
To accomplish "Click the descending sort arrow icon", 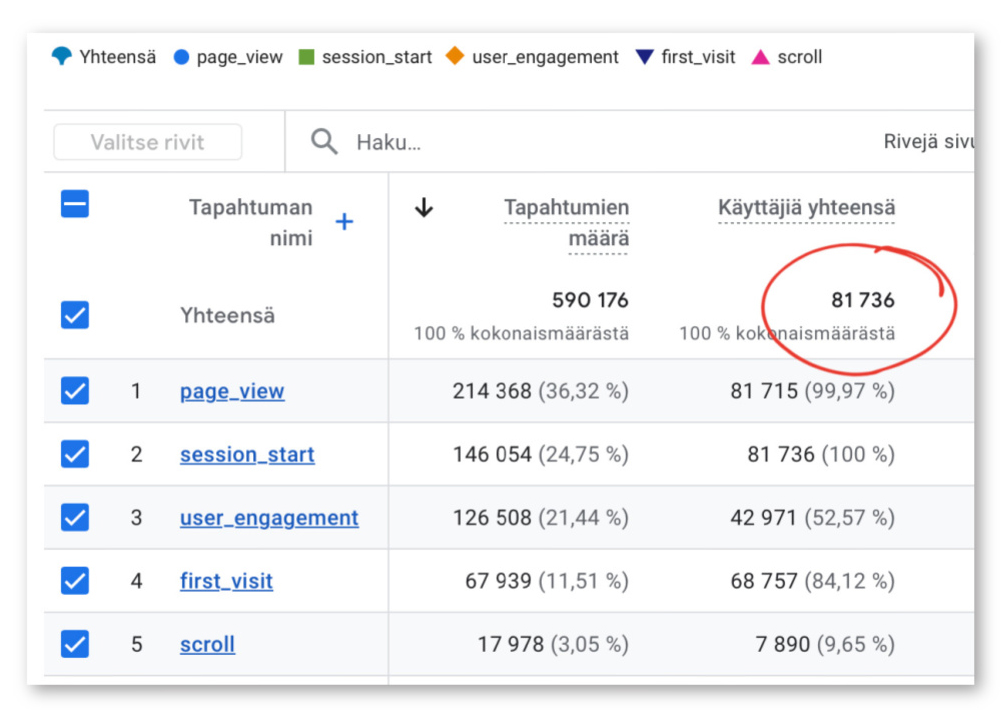I will tap(424, 208).
